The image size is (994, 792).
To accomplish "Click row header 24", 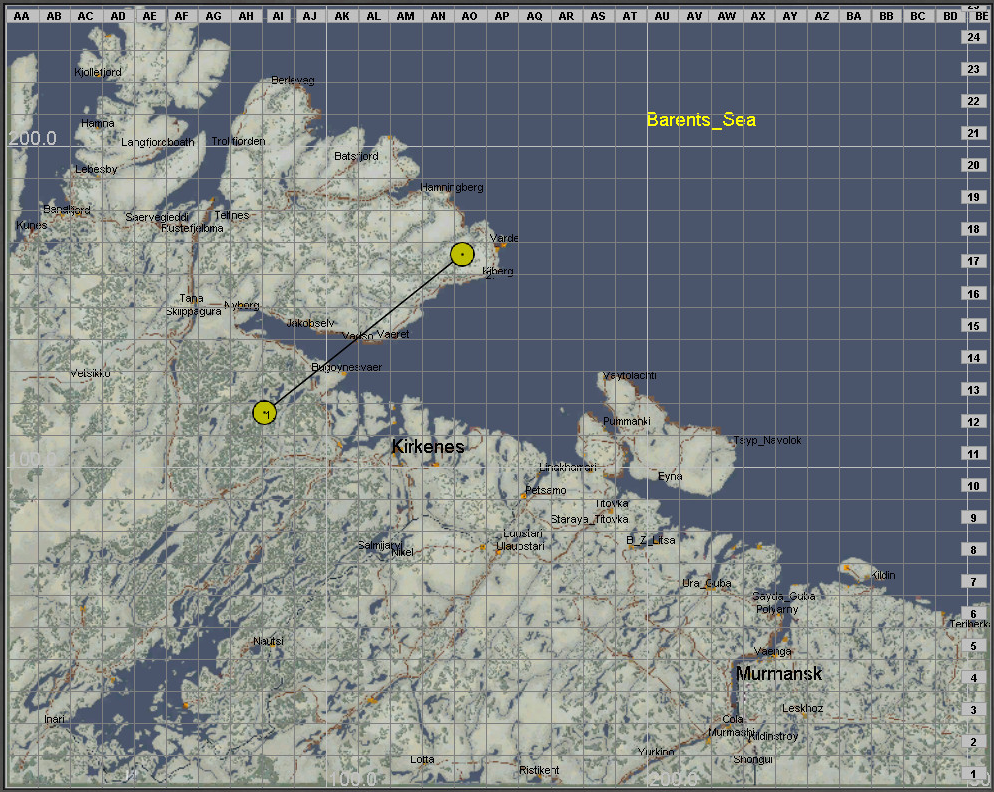I will 974,37.
